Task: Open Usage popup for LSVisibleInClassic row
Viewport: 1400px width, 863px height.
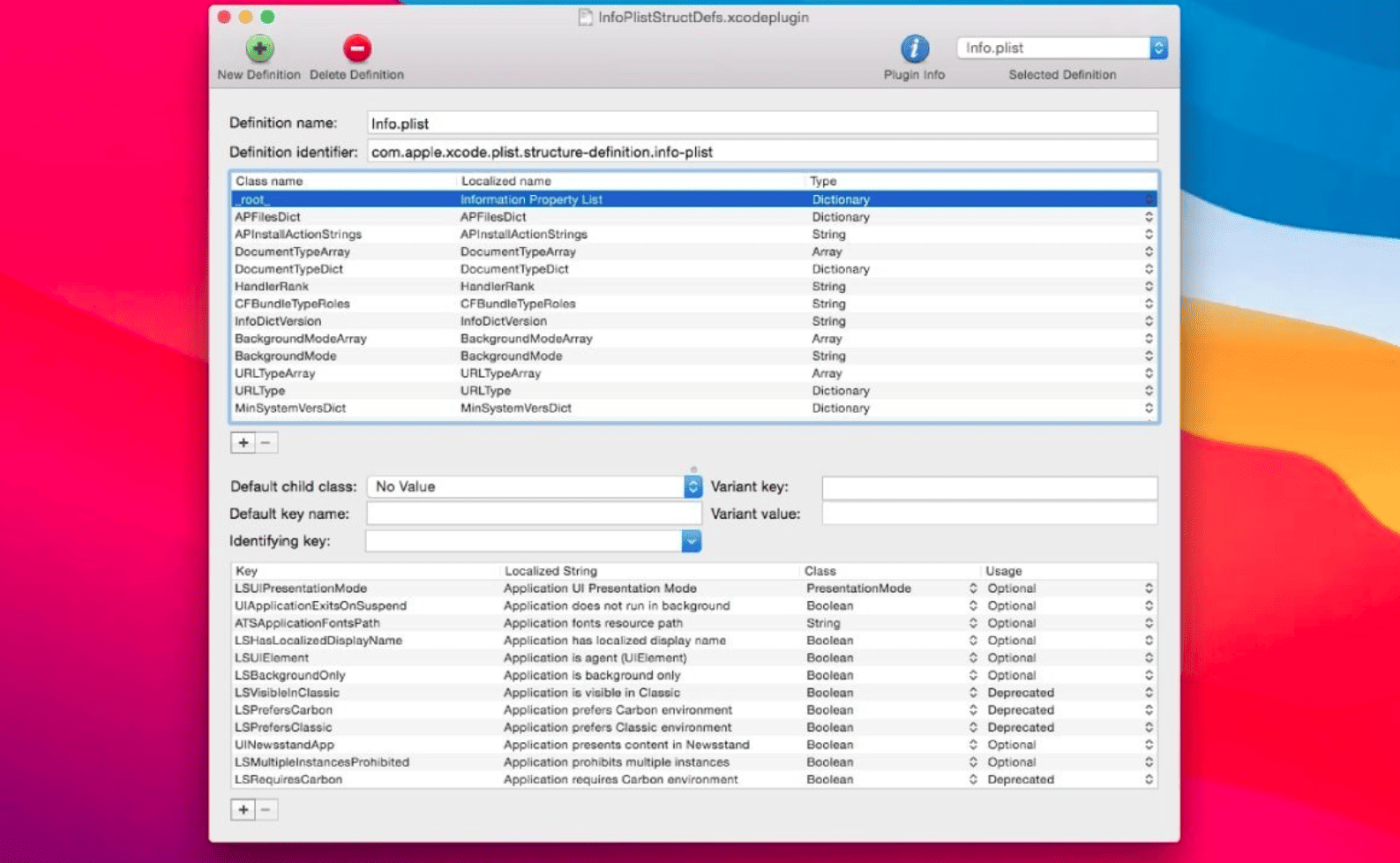Action: click(x=1149, y=693)
